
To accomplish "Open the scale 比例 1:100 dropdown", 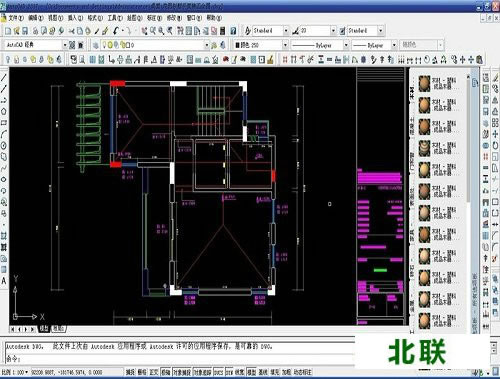I will coord(26,372).
